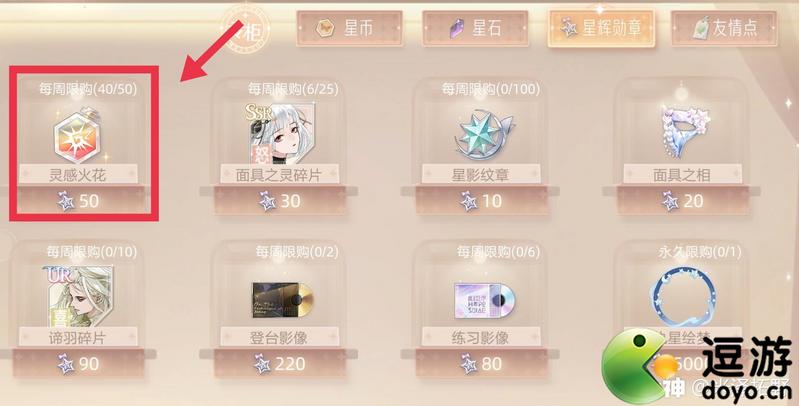Purchase 面具之相 at price 20
Screen dimensions: 799x406
(683, 201)
